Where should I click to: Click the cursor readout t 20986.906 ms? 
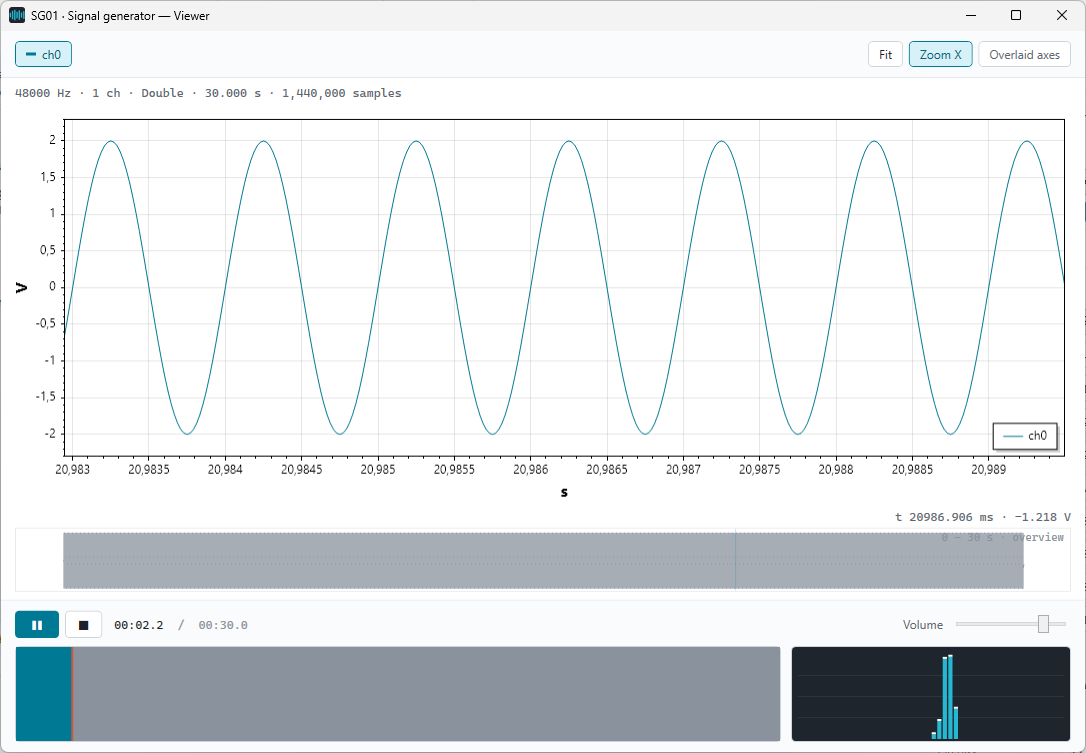click(983, 517)
